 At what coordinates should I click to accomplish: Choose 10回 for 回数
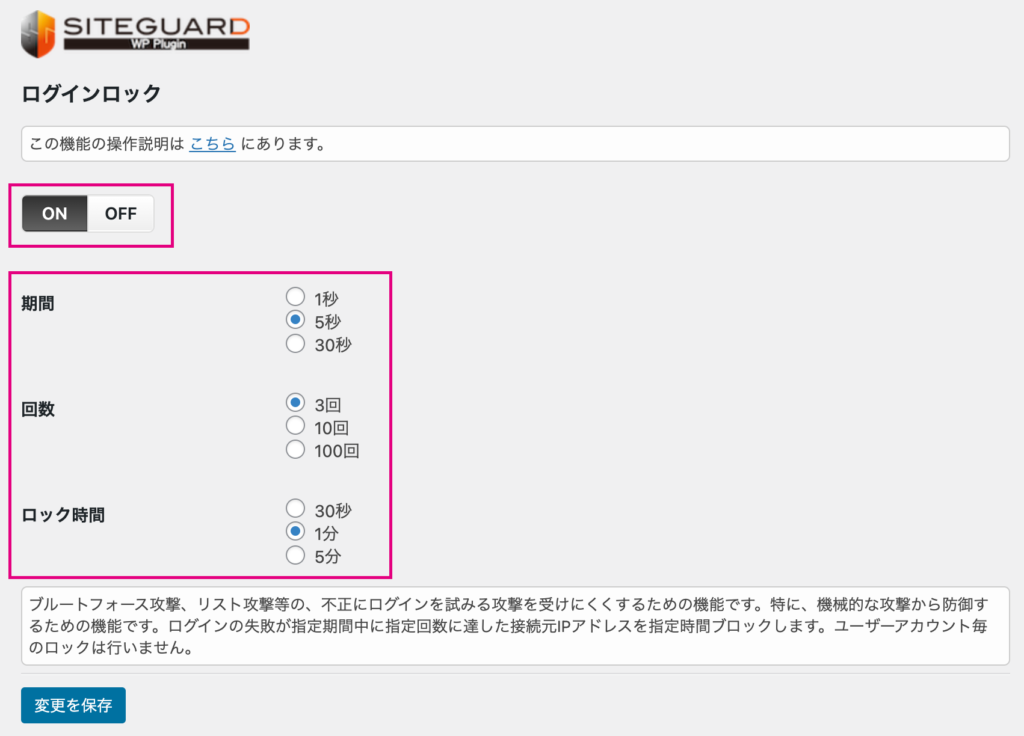point(295,426)
